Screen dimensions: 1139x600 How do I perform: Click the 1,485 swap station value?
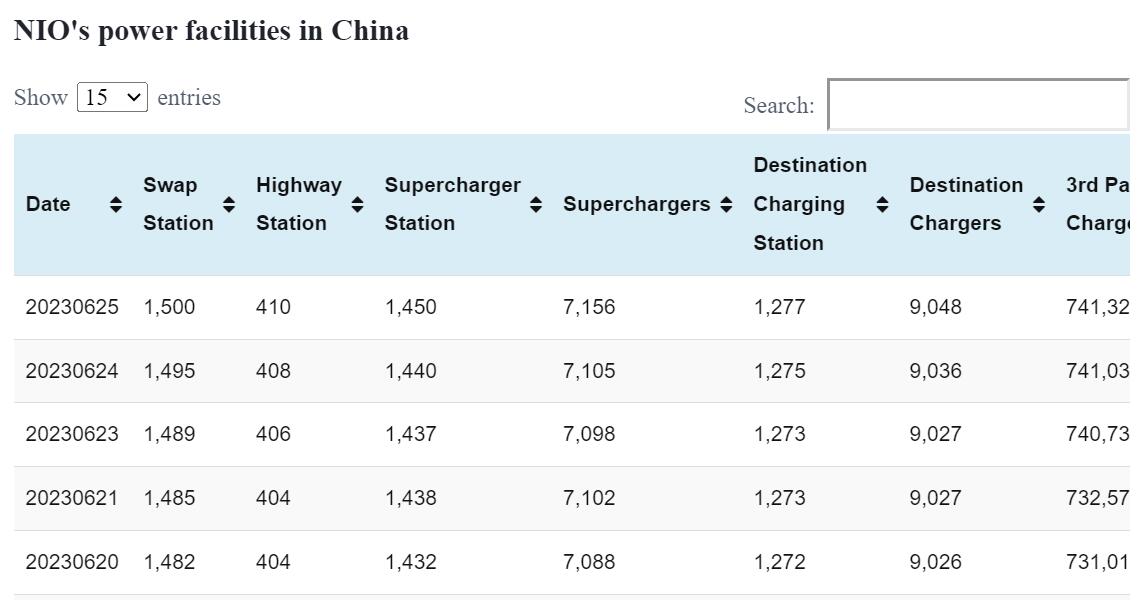(169, 498)
